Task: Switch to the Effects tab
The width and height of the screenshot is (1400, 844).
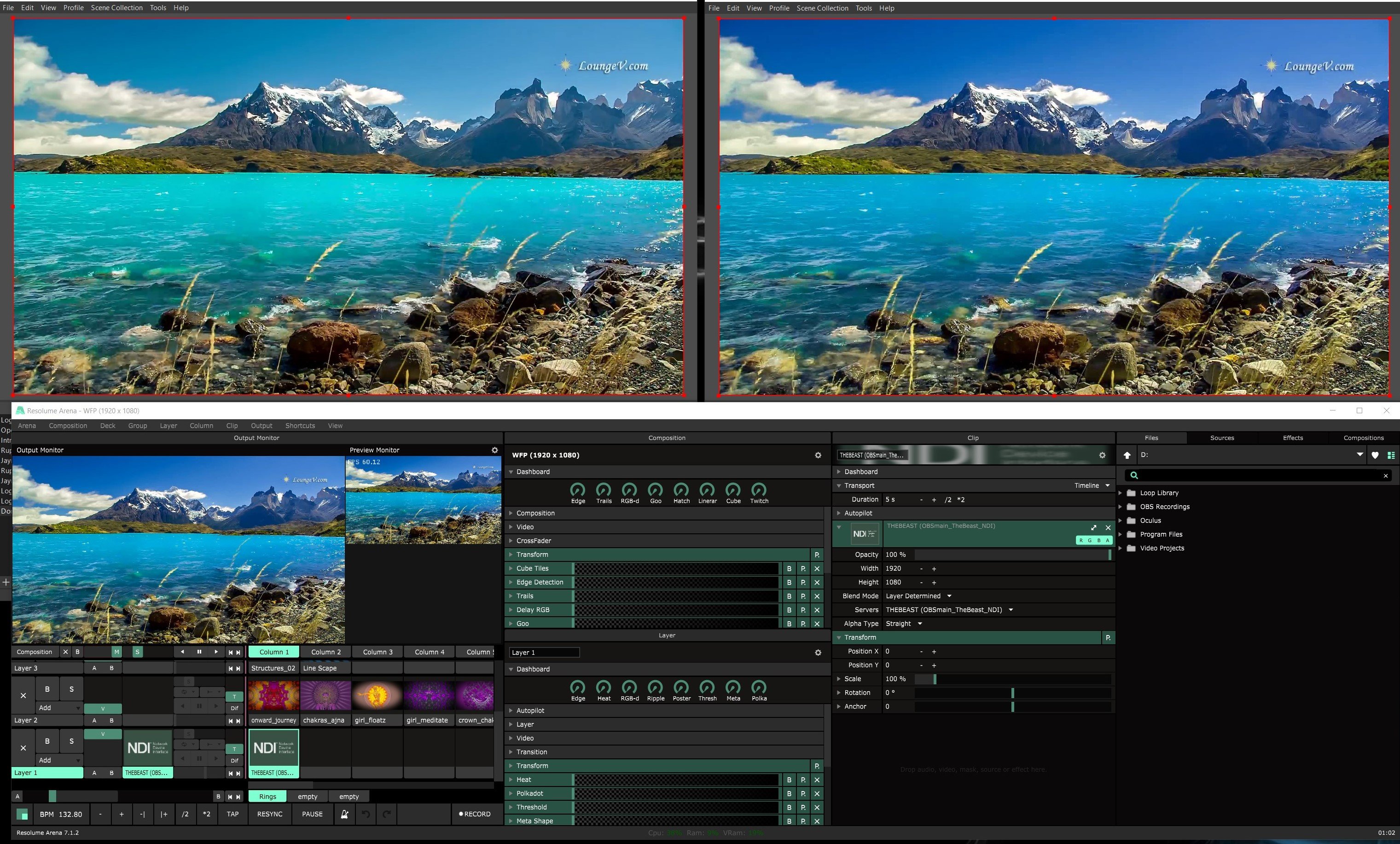Action: pos(1292,438)
